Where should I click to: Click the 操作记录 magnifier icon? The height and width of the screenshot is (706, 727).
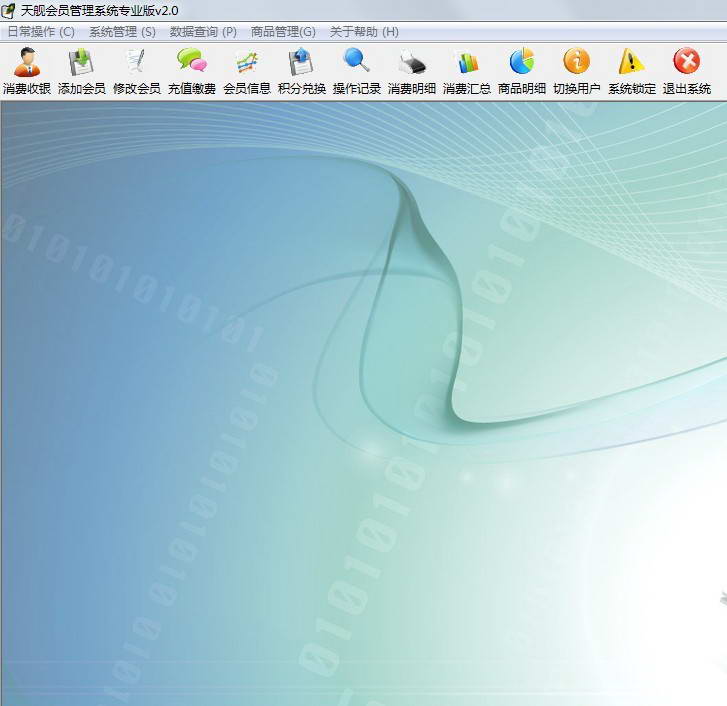click(356, 60)
